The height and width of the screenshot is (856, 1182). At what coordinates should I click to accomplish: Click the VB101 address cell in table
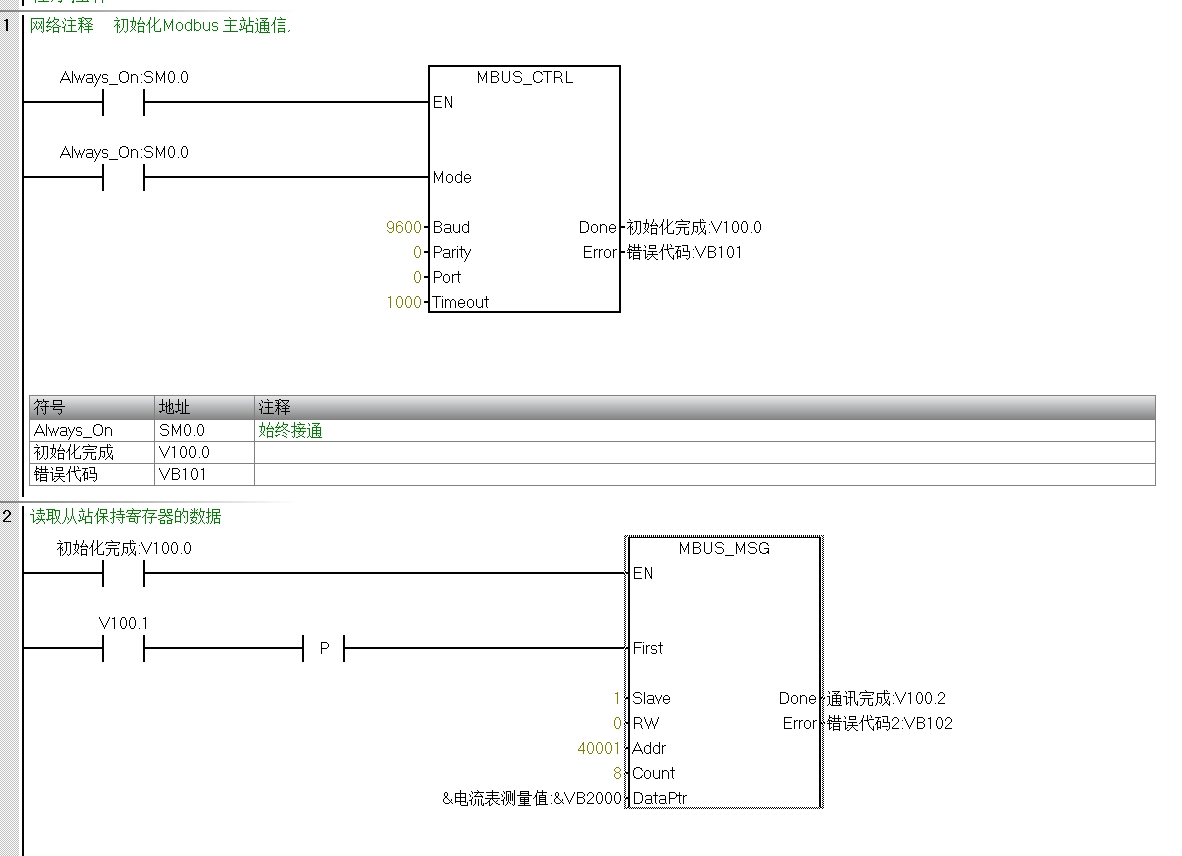182,474
